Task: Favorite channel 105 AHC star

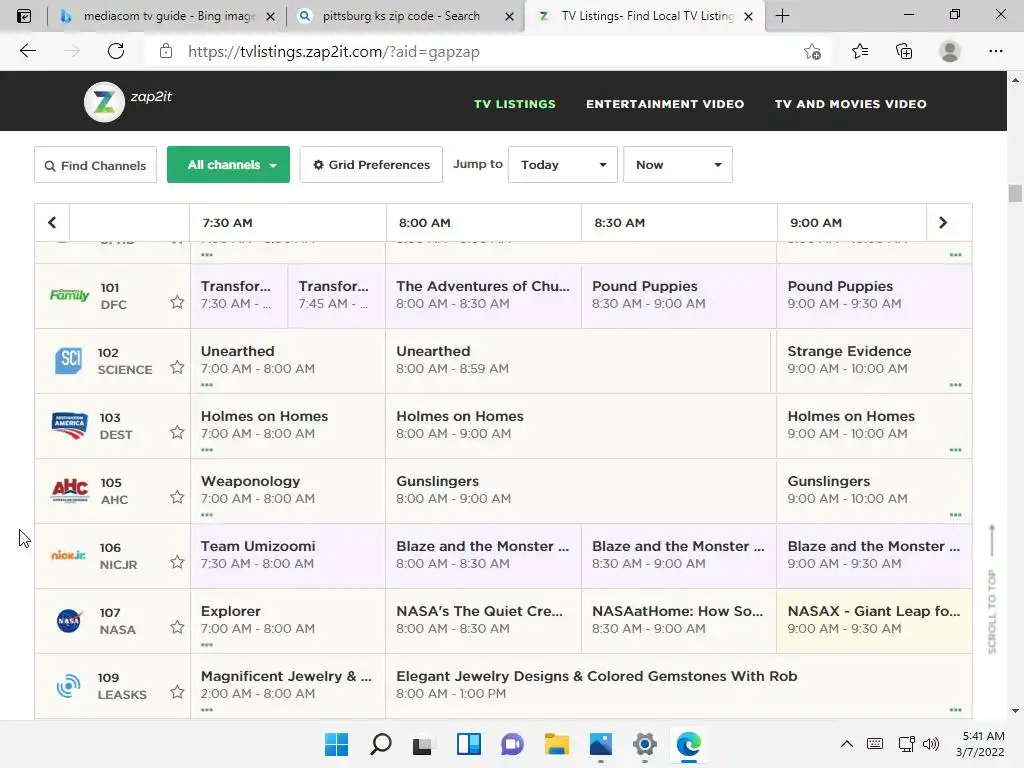Action: coord(177,497)
